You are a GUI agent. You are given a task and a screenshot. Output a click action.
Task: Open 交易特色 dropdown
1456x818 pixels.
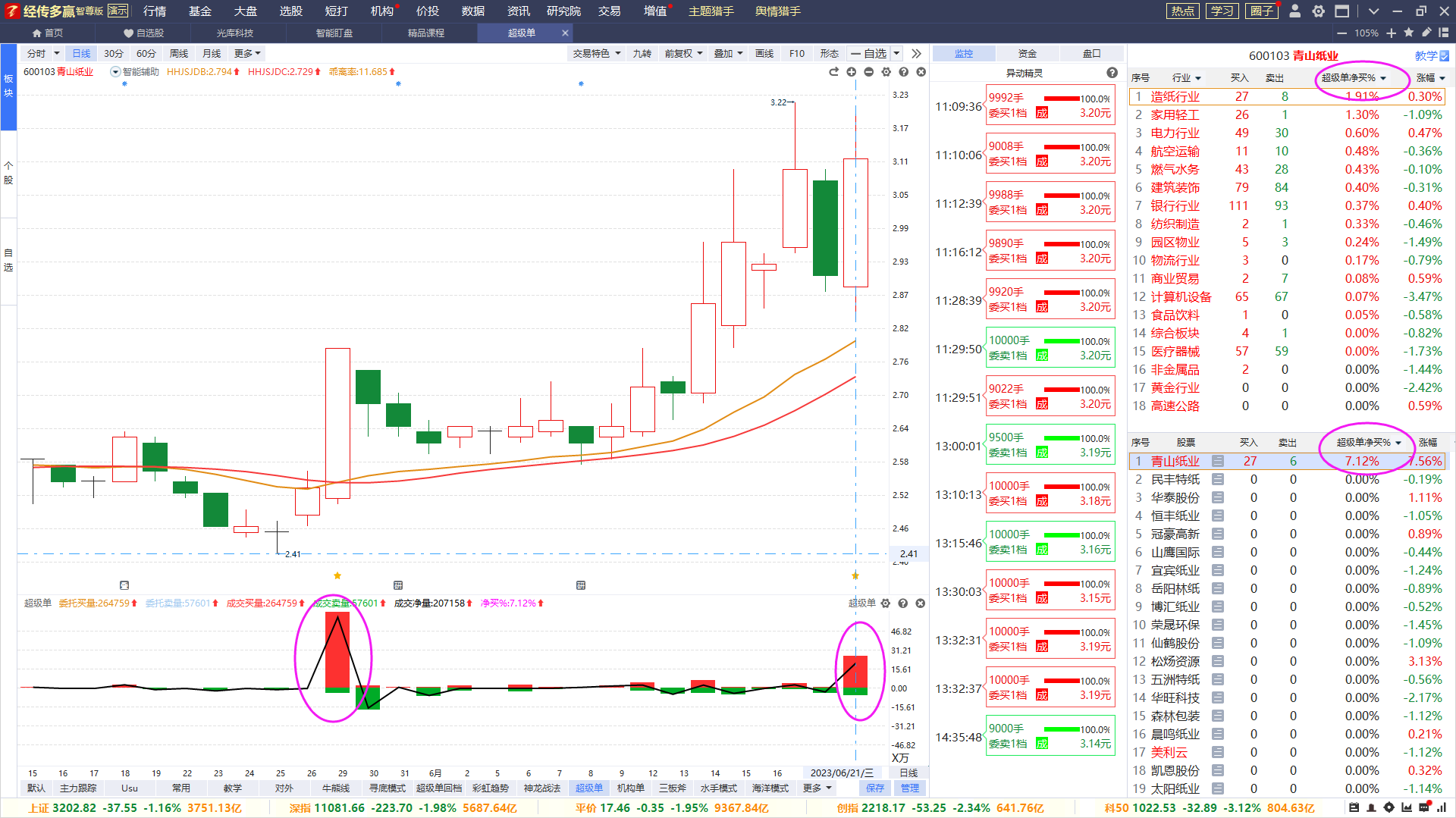[x=597, y=54]
